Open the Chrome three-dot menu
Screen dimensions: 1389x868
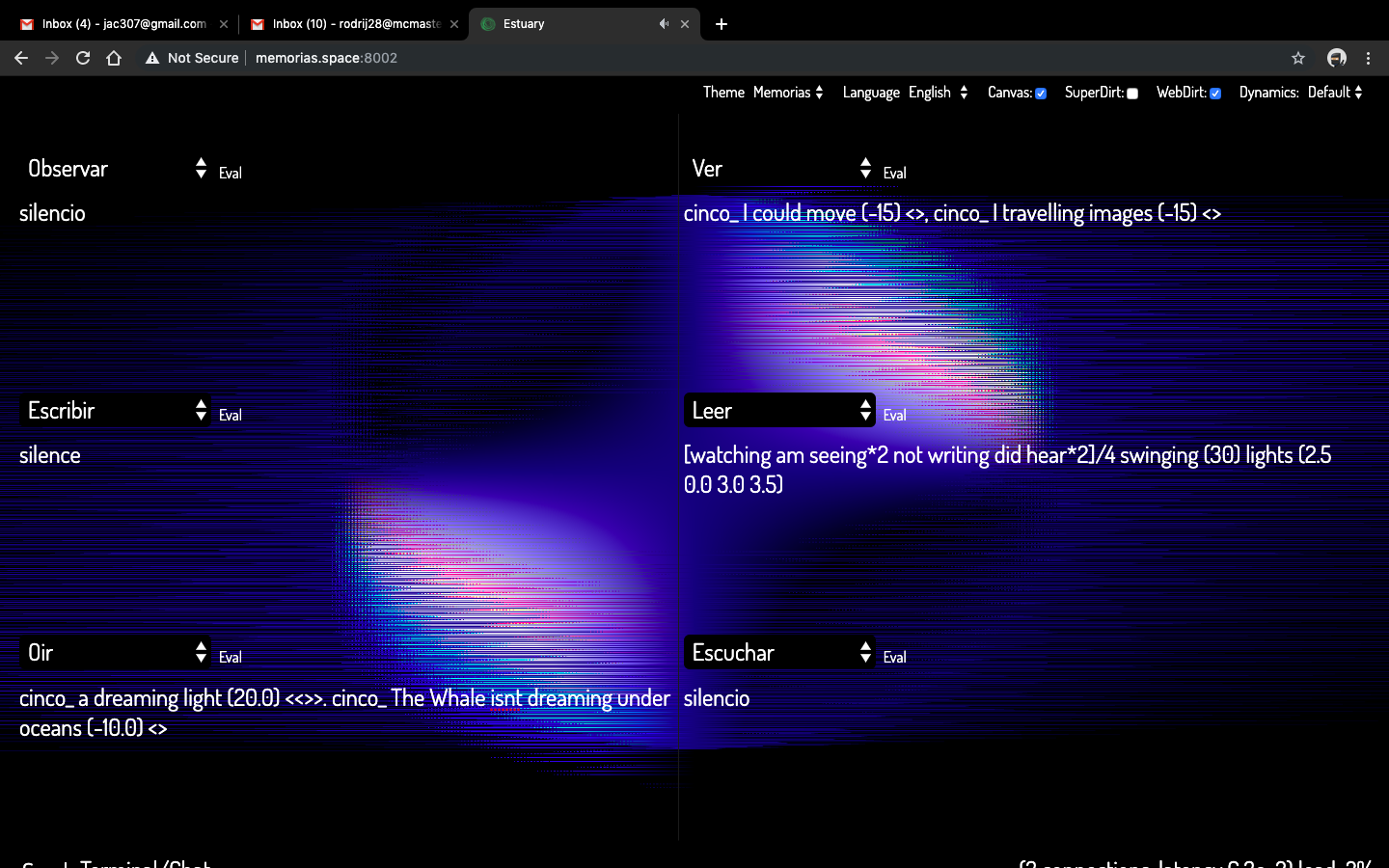pos(1368,58)
